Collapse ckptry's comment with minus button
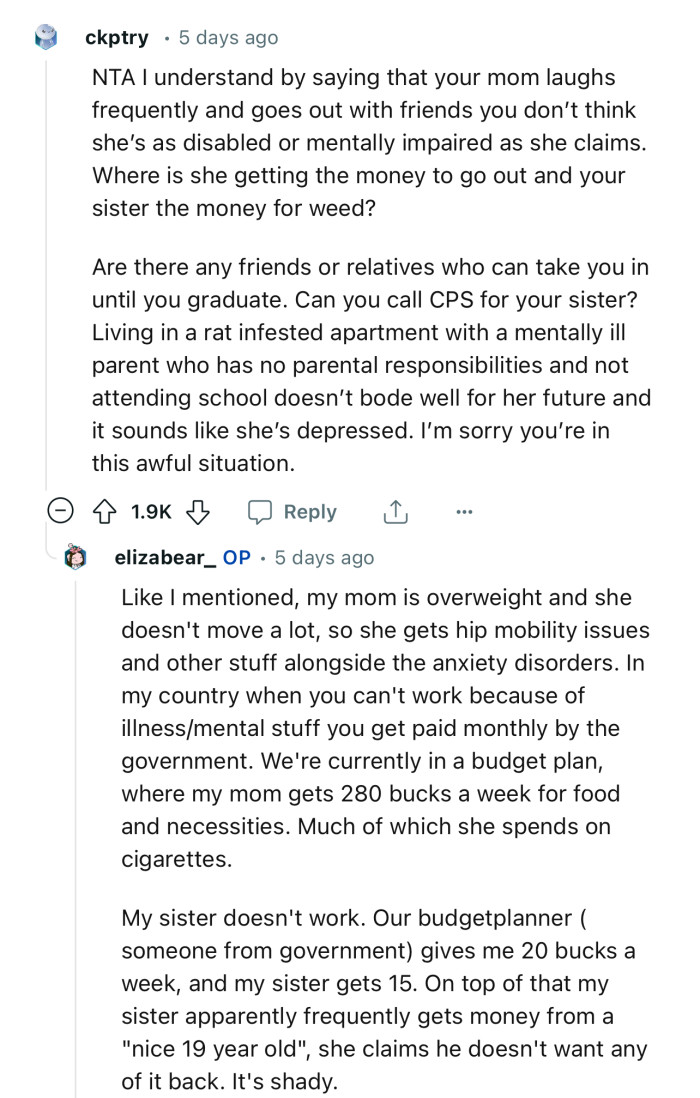Viewport: 700px width, 1098px height. coord(61,511)
